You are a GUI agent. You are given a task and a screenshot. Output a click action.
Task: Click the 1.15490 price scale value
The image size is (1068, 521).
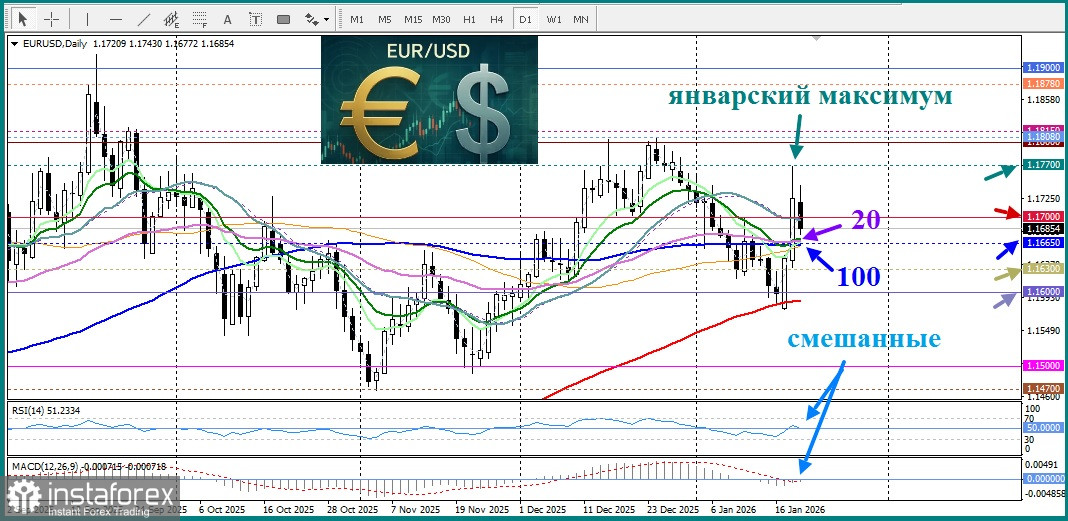(1043, 331)
